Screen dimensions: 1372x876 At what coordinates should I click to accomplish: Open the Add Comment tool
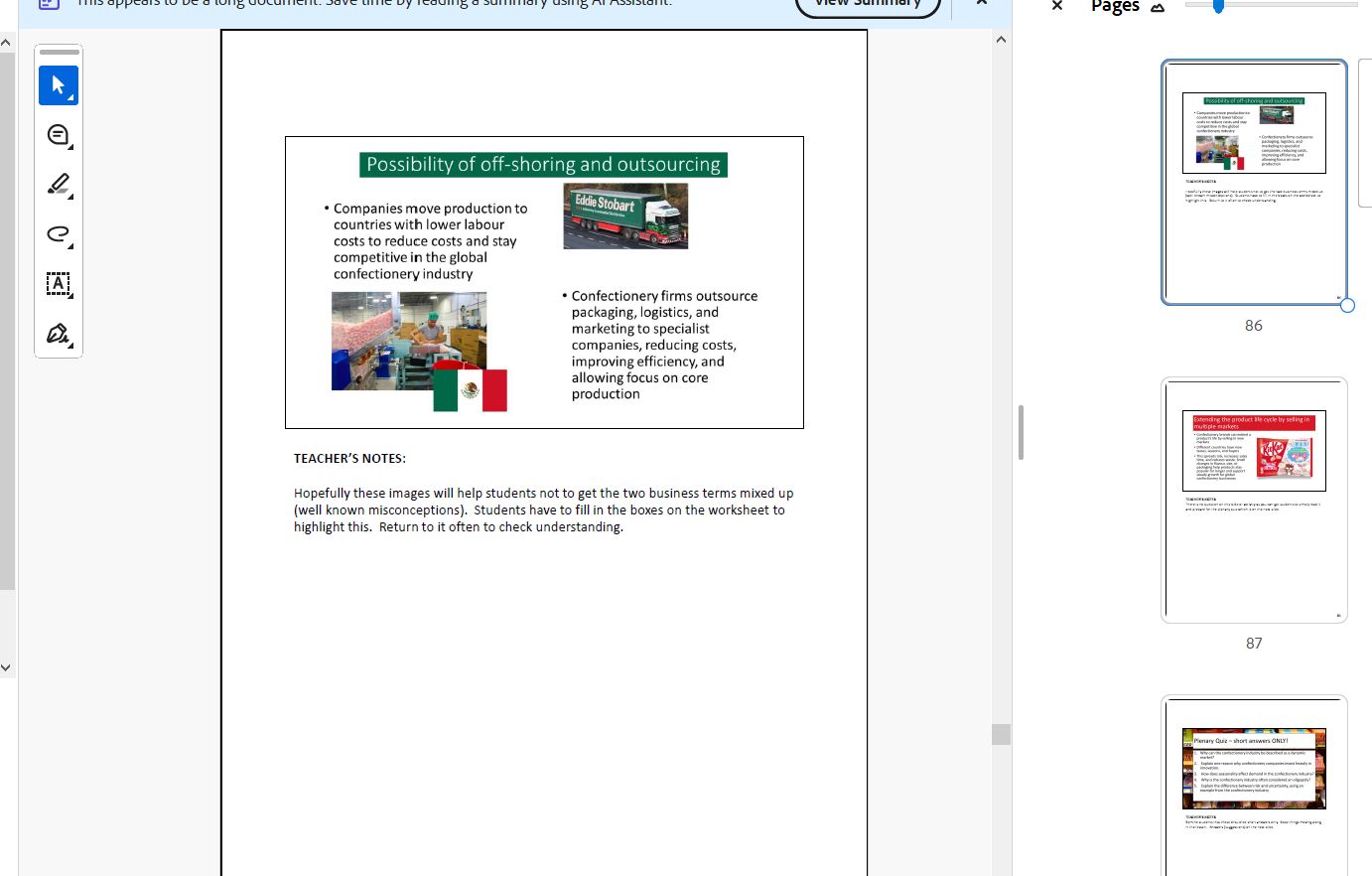56,132
